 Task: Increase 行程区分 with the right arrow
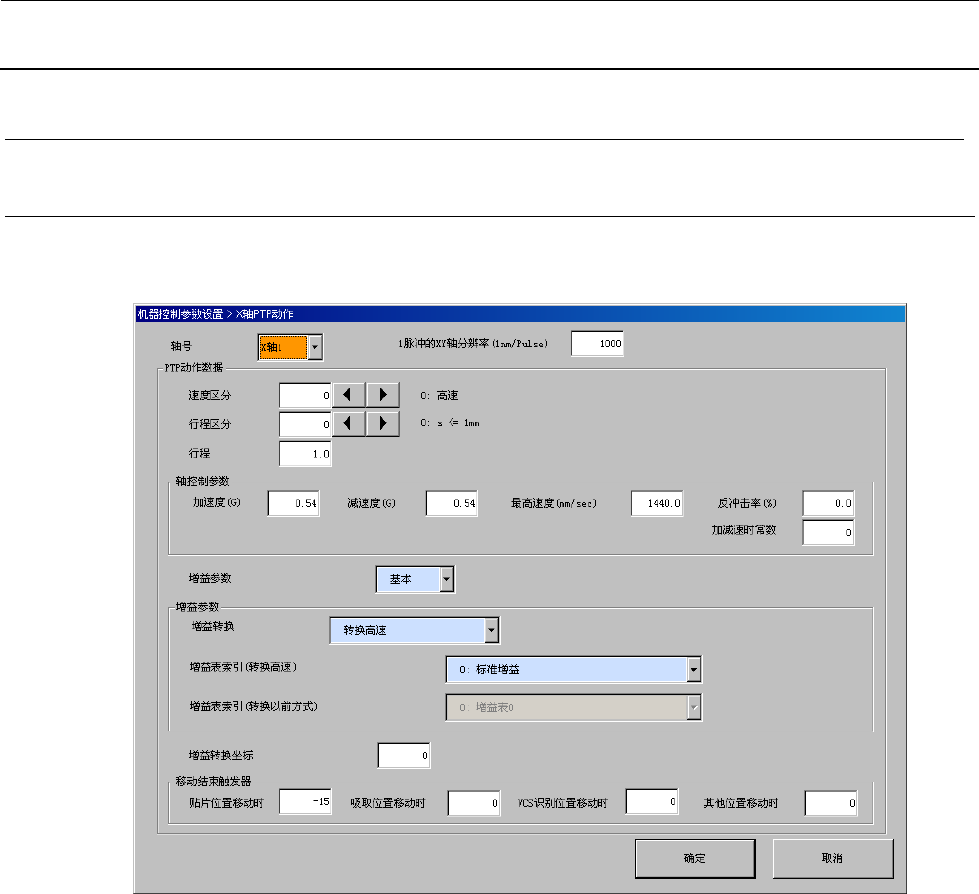click(383, 425)
